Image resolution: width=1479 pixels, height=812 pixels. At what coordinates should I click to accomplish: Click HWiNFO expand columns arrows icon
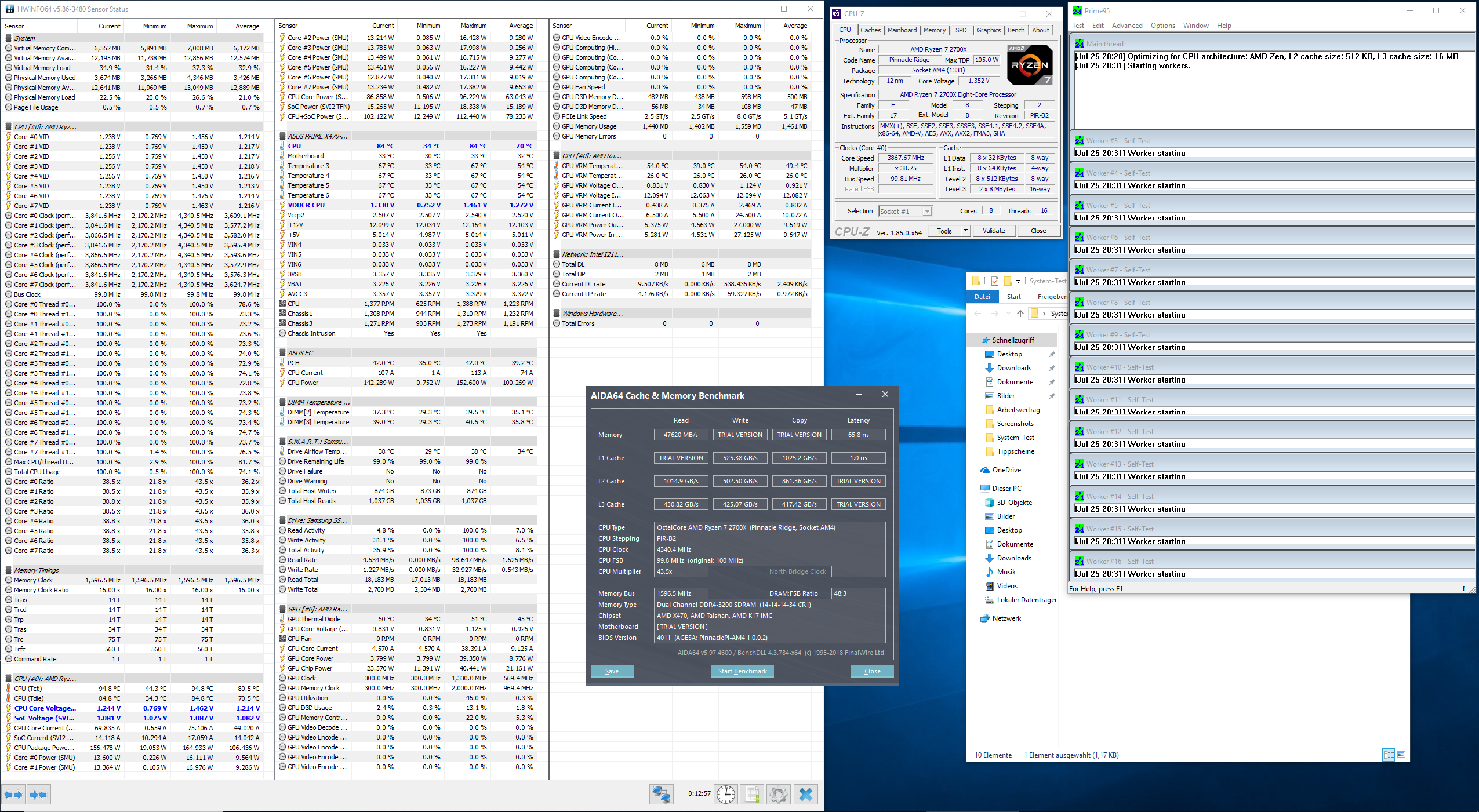point(14,795)
